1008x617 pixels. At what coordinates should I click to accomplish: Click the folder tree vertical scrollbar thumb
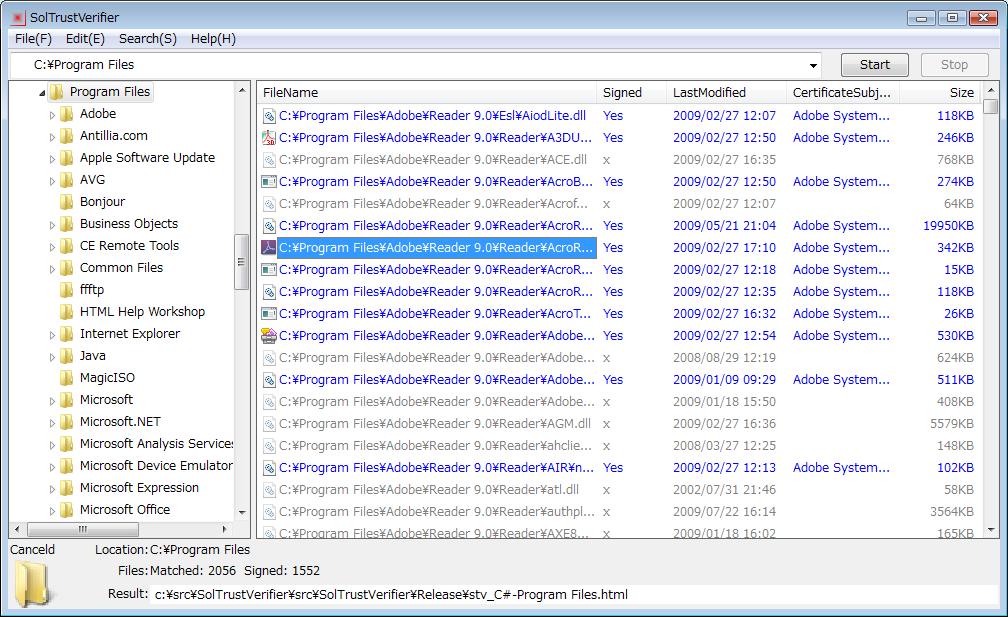click(242, 262)
